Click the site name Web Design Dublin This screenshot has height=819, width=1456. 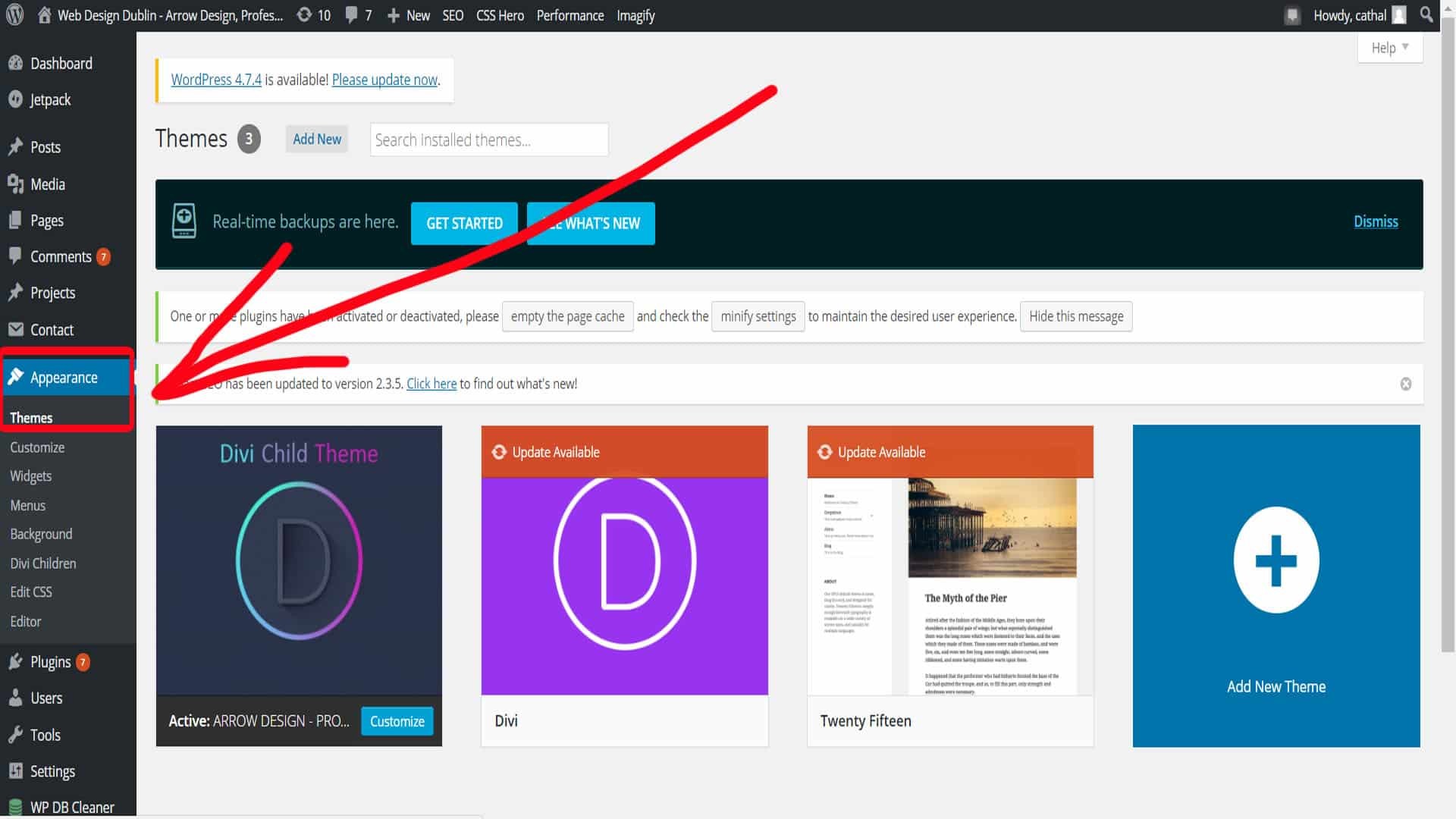coord(170,15)
